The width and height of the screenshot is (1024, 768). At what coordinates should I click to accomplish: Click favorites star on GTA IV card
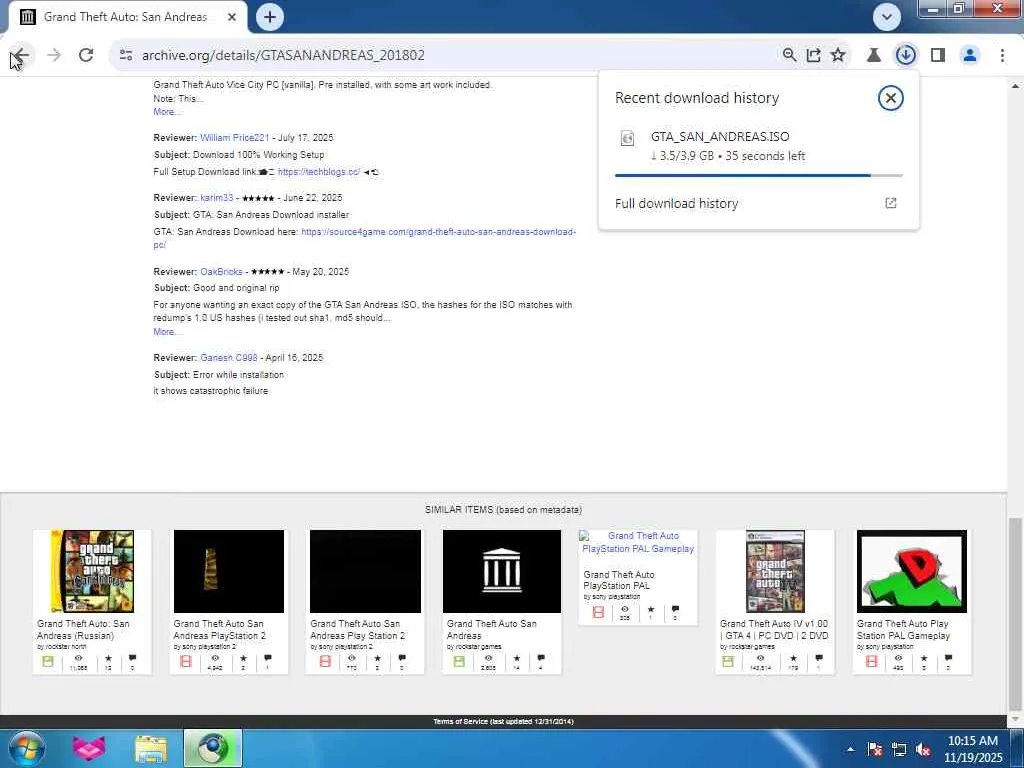(793, 658)
